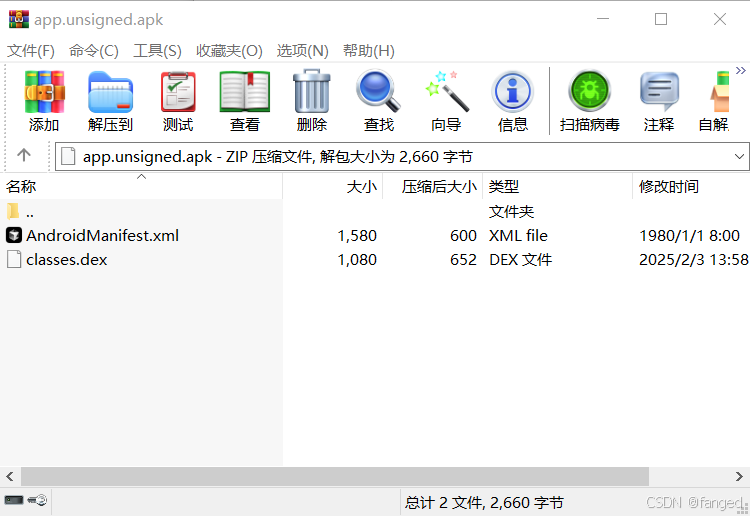Click the SFX (自解) toolbar icon
Image resolution: width=750 pixels, height=516 pixels.
(719, 92)
